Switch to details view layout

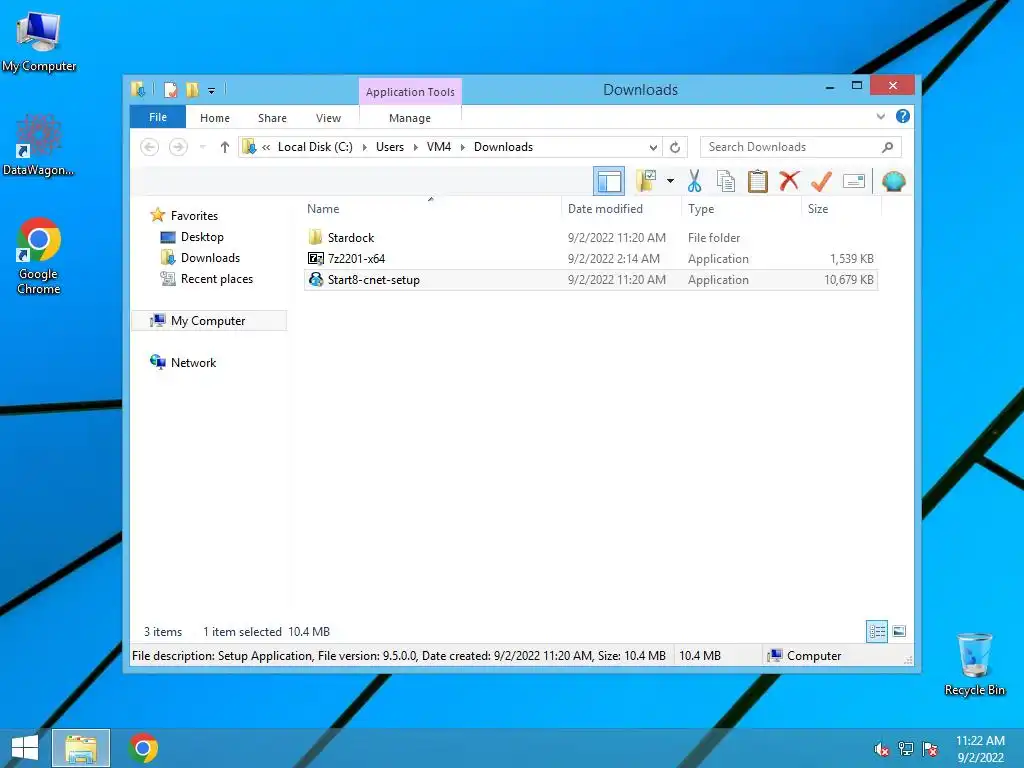(877, 631)
